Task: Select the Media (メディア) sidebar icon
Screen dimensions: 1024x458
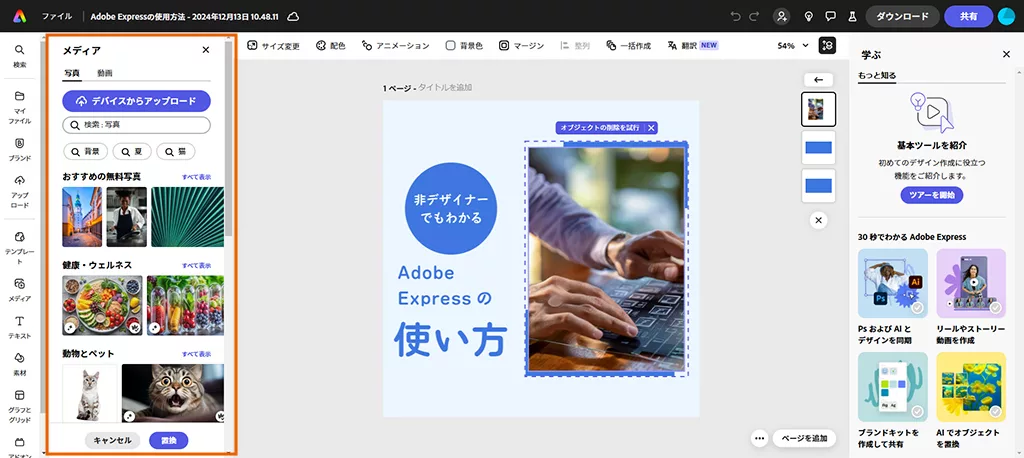Action: (20, 291)
